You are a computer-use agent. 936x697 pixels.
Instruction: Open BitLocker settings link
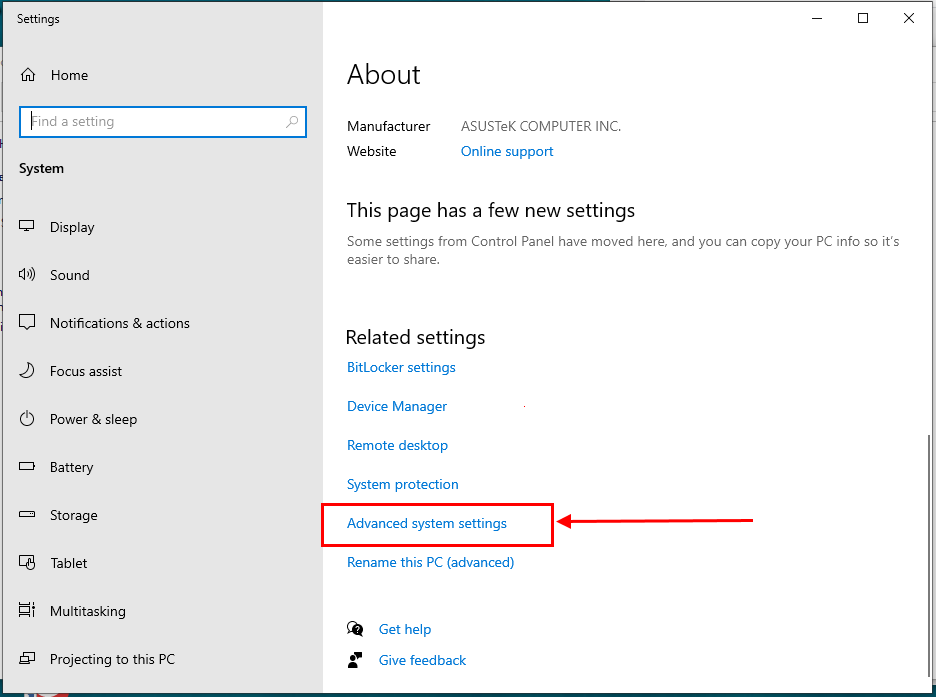pyautogui.click(x=401, y=368)
